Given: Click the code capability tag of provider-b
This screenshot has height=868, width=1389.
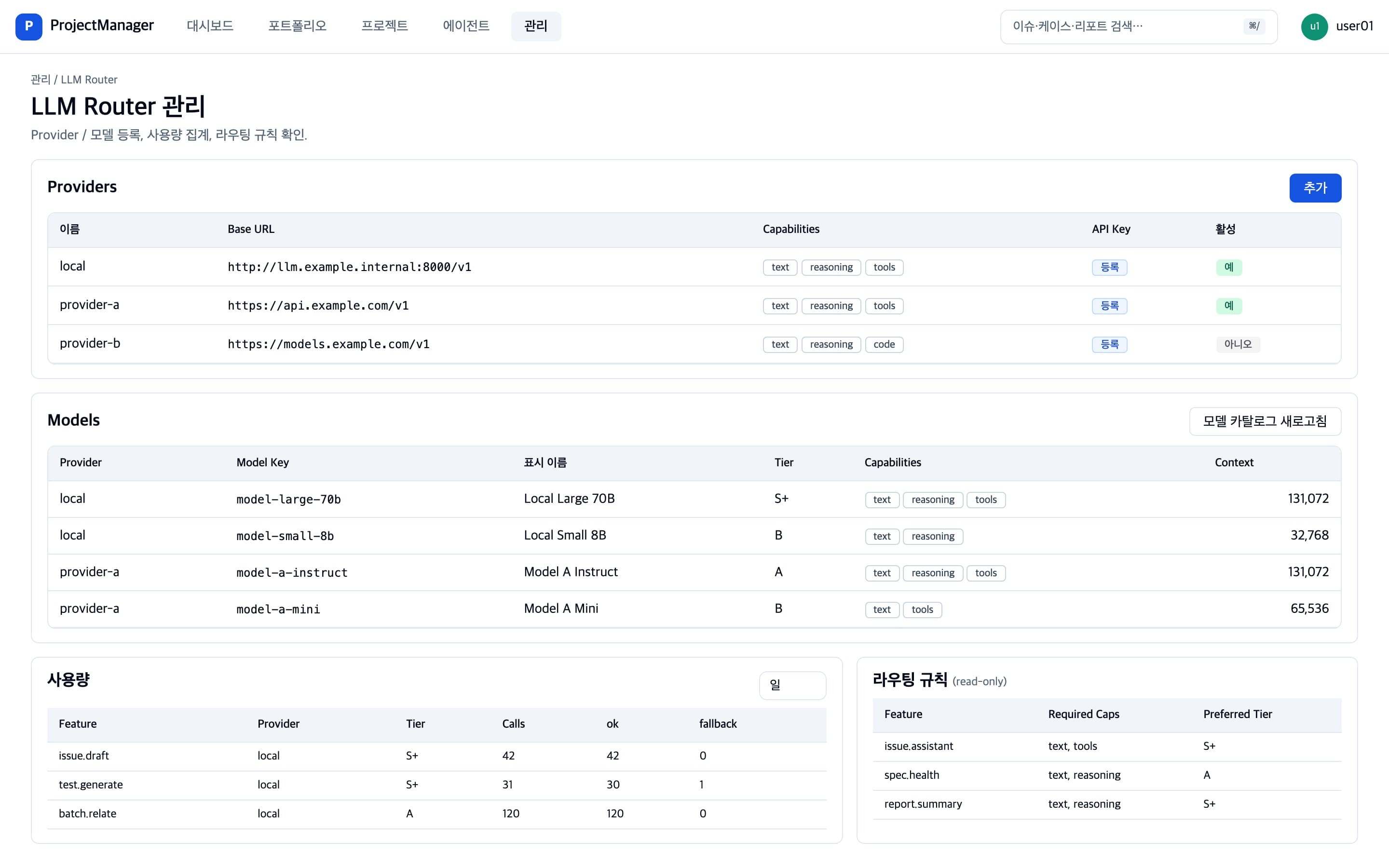Looking at the screenshot, I should pos(884,344).
